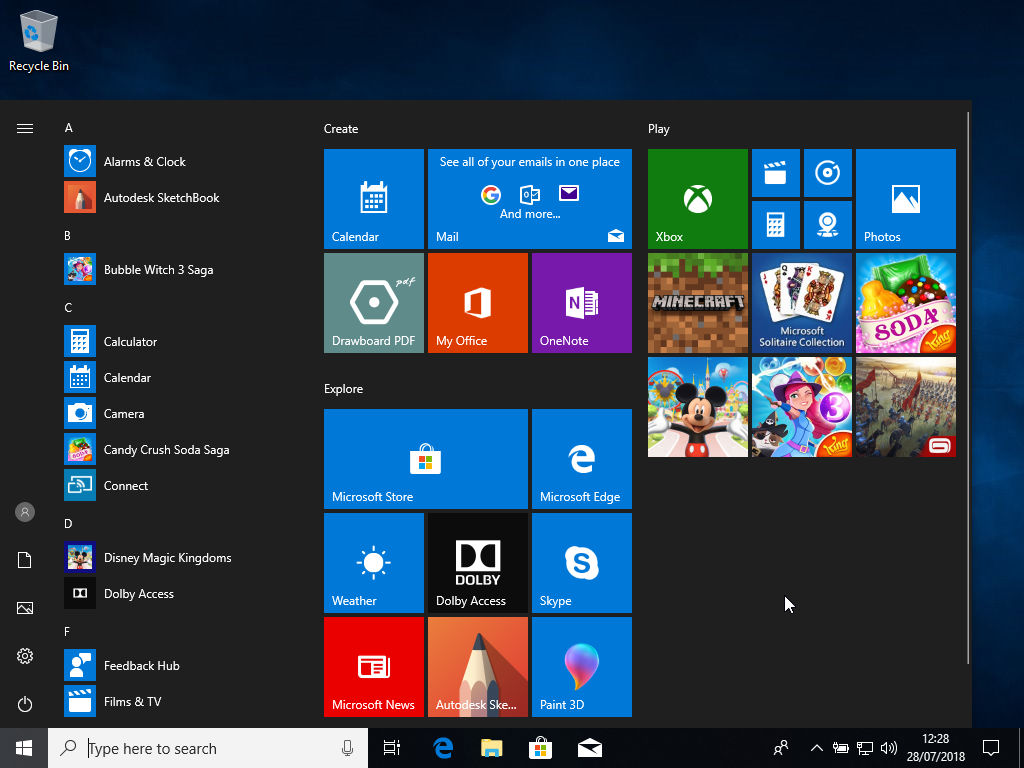Launch the Minecraft tile
Screen dimensions: 1024x768
click(697, 303)
